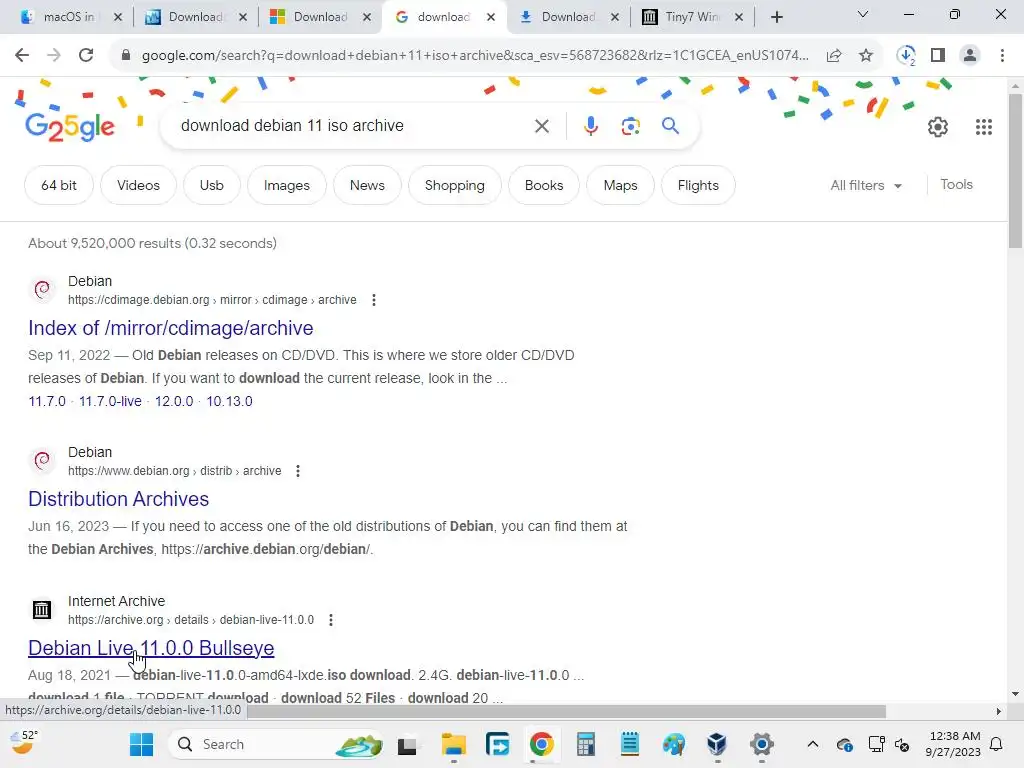Click the vertical page scrollbar thumb
Screen dimensions: 1024x768
coord(1015,171)
